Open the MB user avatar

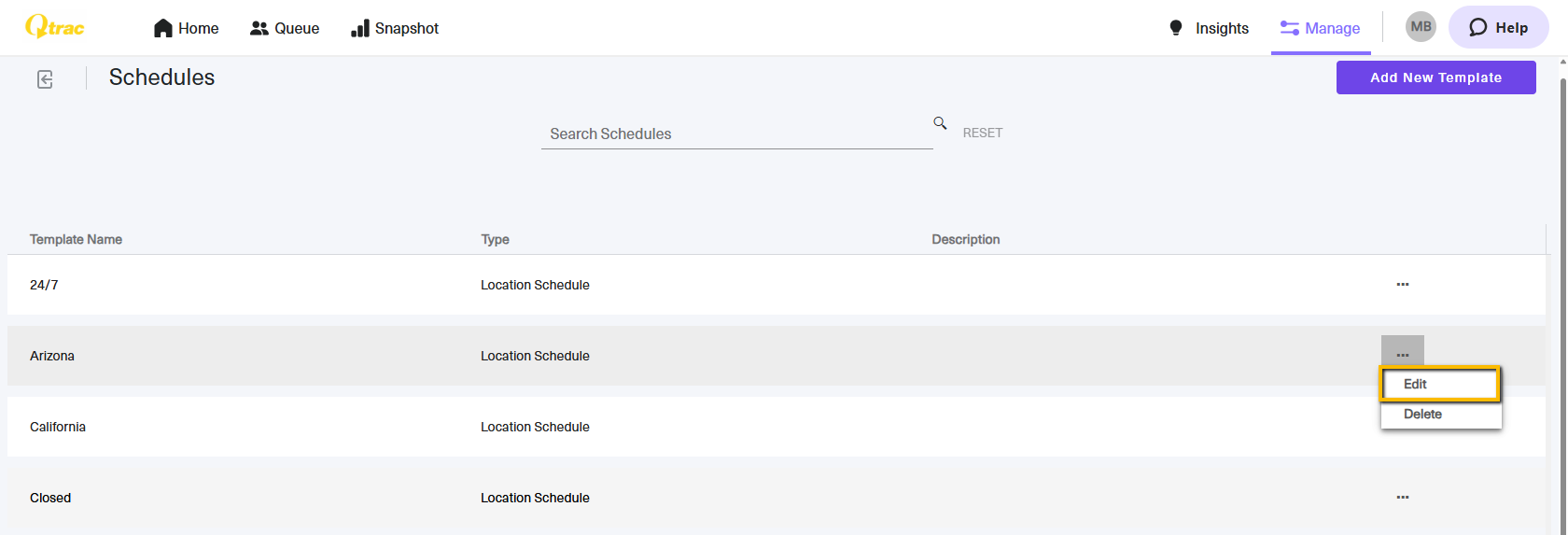1421,27
